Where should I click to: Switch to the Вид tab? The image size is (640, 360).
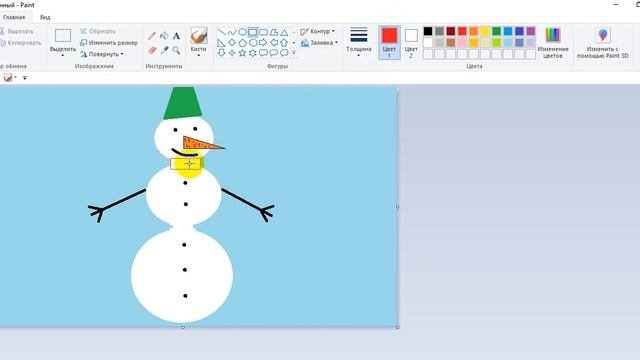pyautogui.click(x=45, y=17)
